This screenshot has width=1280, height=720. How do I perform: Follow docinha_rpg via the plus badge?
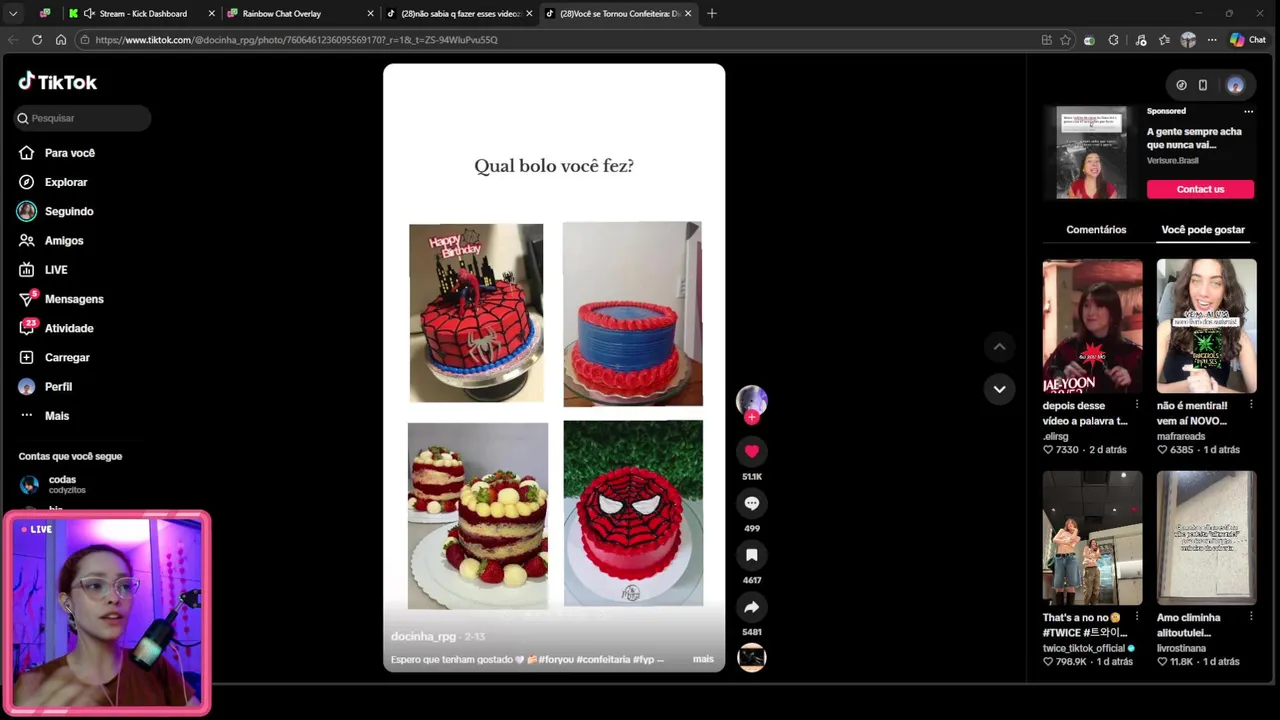(752, 418)
